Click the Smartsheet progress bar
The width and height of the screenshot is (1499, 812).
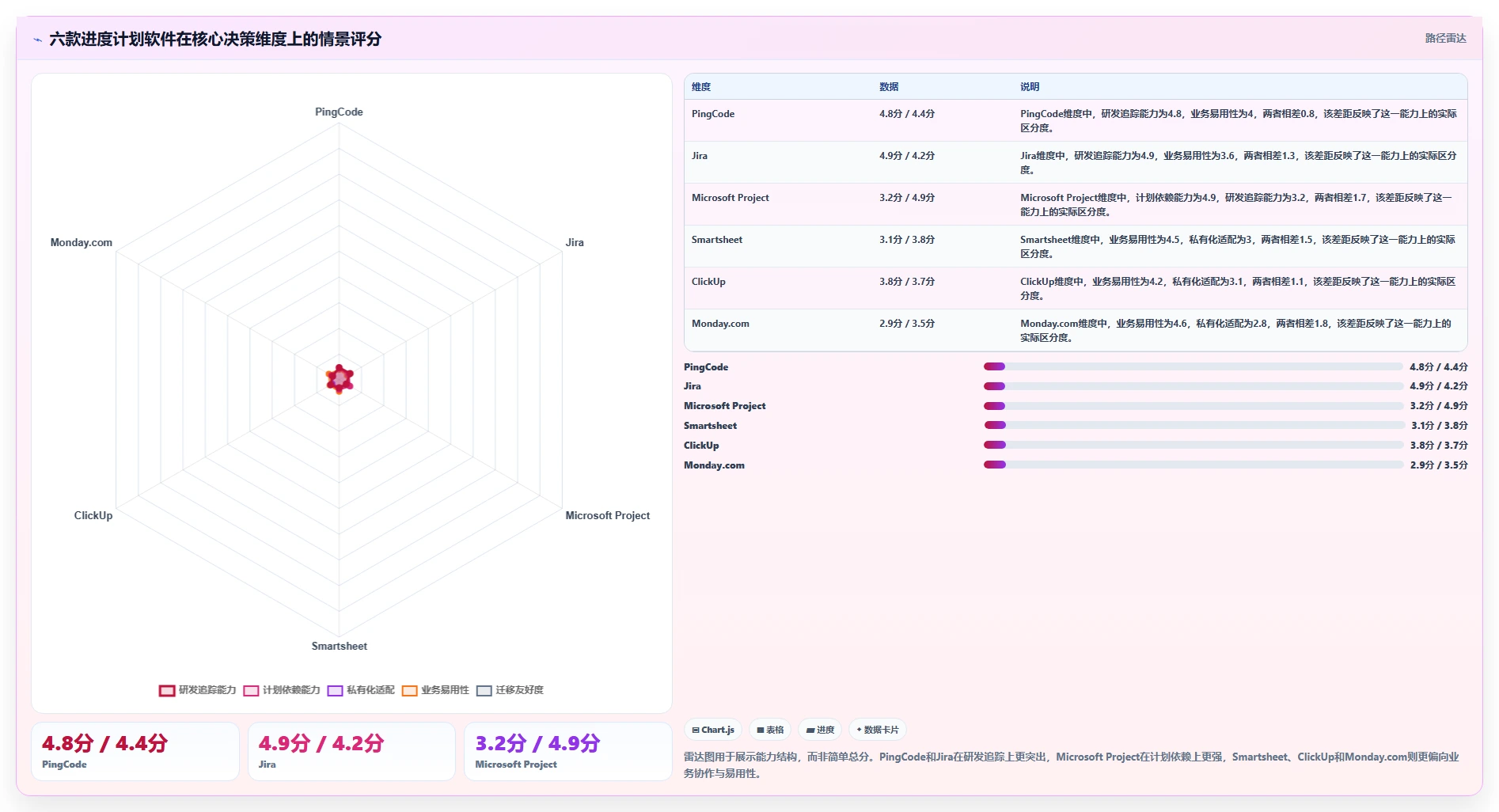pyautogui.click(x=1194, y=426)
